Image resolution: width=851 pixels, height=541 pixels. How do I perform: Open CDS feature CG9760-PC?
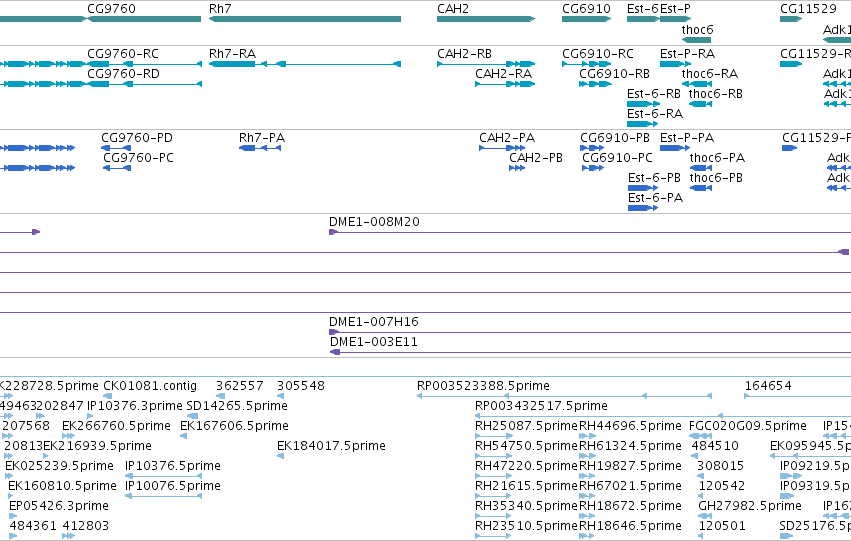[117, 168]
